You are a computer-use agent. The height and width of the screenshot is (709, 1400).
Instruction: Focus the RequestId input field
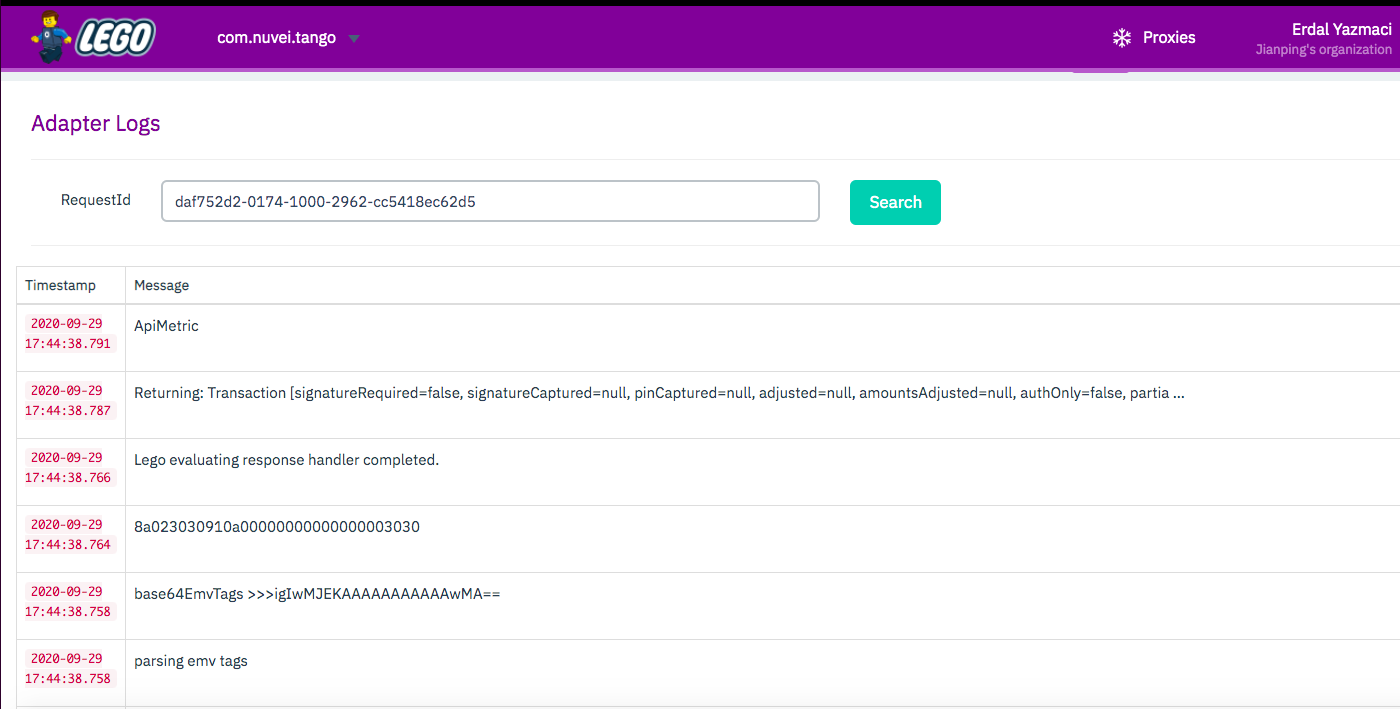click(x=490, y=201)
